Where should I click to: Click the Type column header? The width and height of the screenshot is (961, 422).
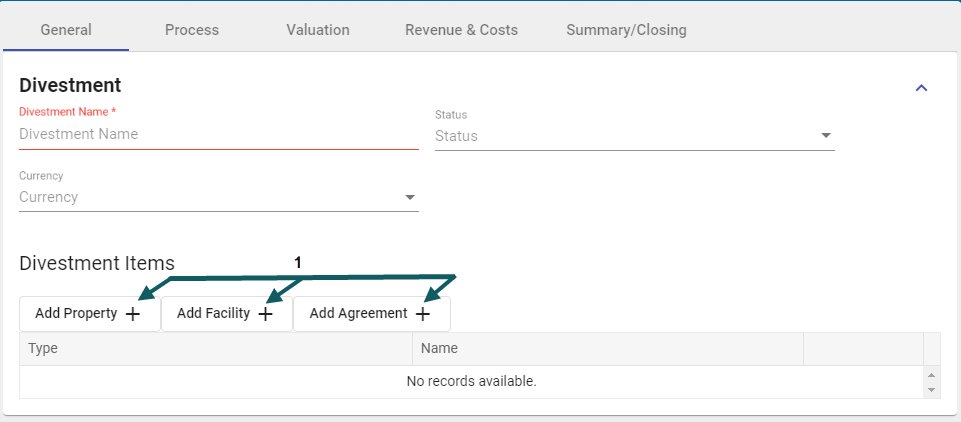tap(215, 349)
